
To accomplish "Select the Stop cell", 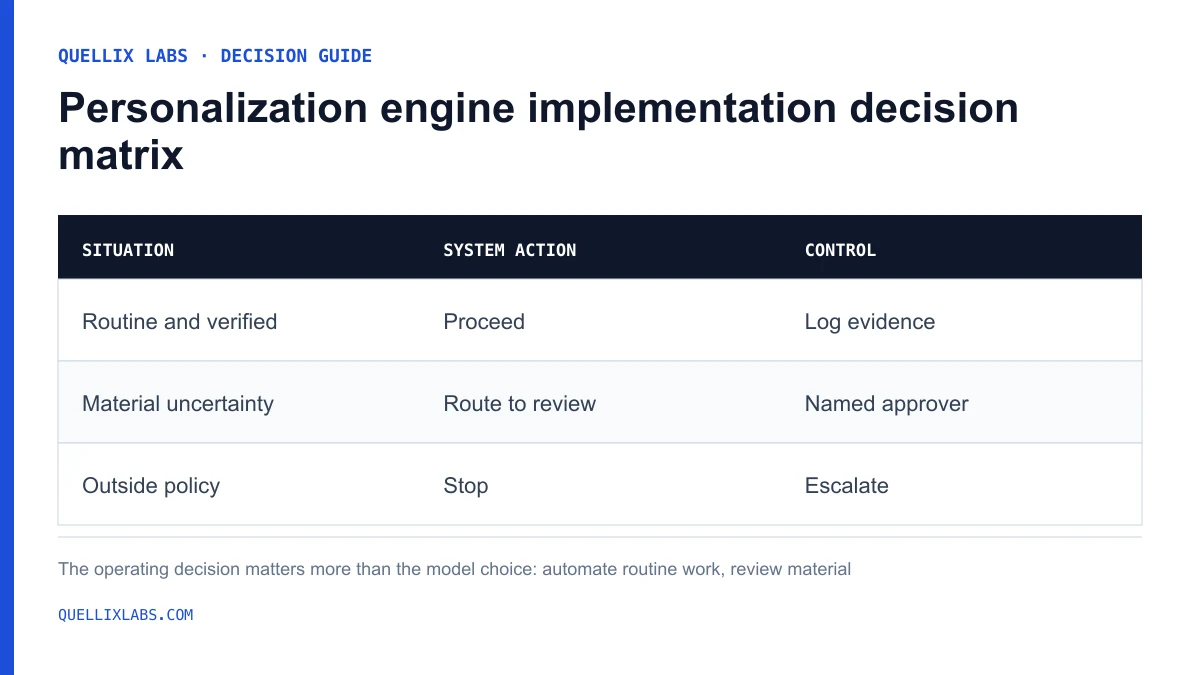I will (466, 486).
